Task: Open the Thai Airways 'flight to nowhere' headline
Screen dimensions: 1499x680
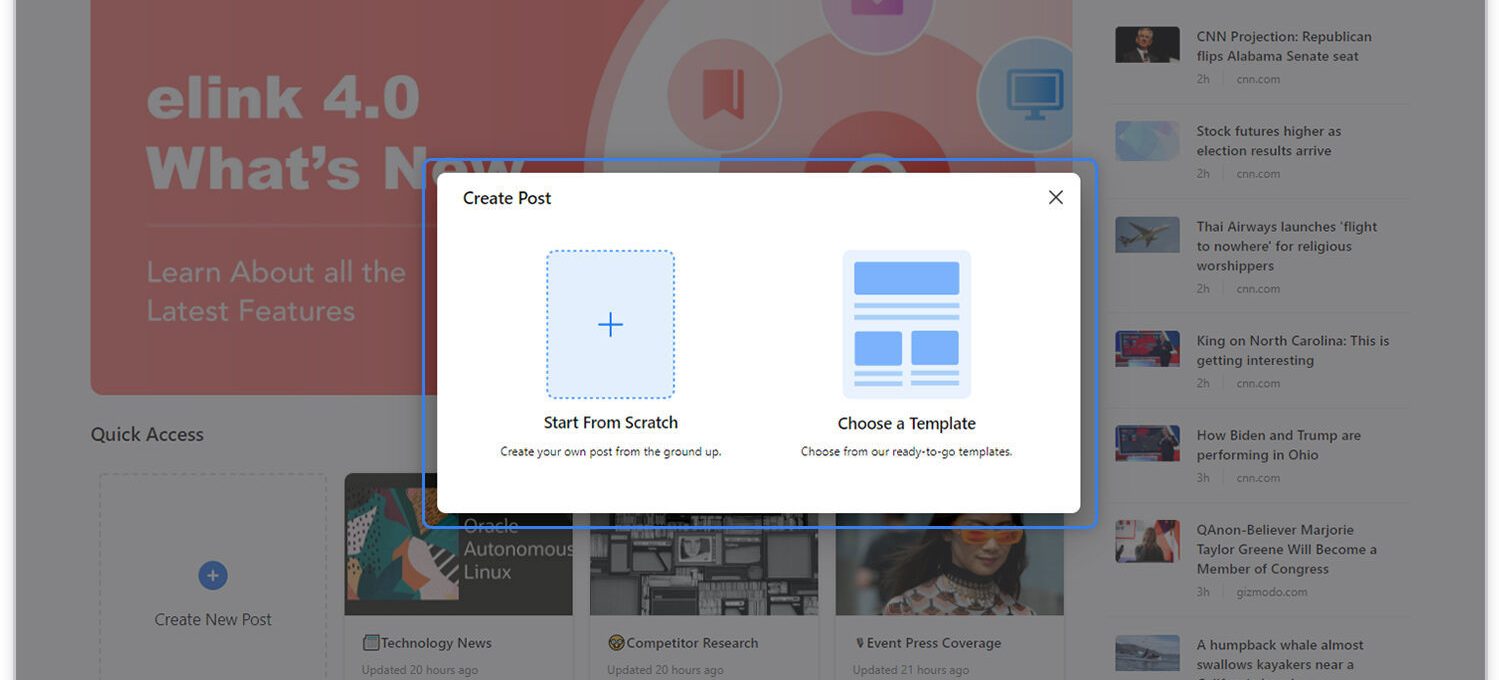Action: 1287,246
